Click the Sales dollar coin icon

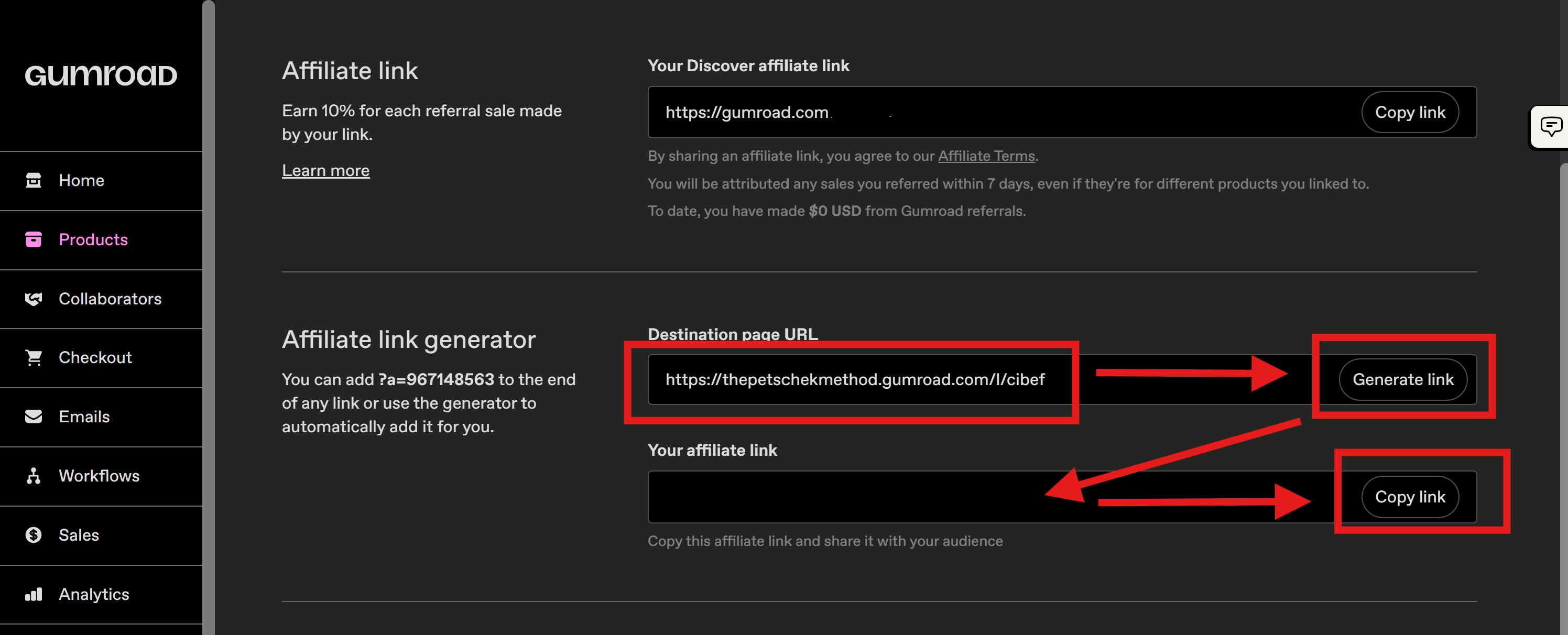(x=34, y=534)
